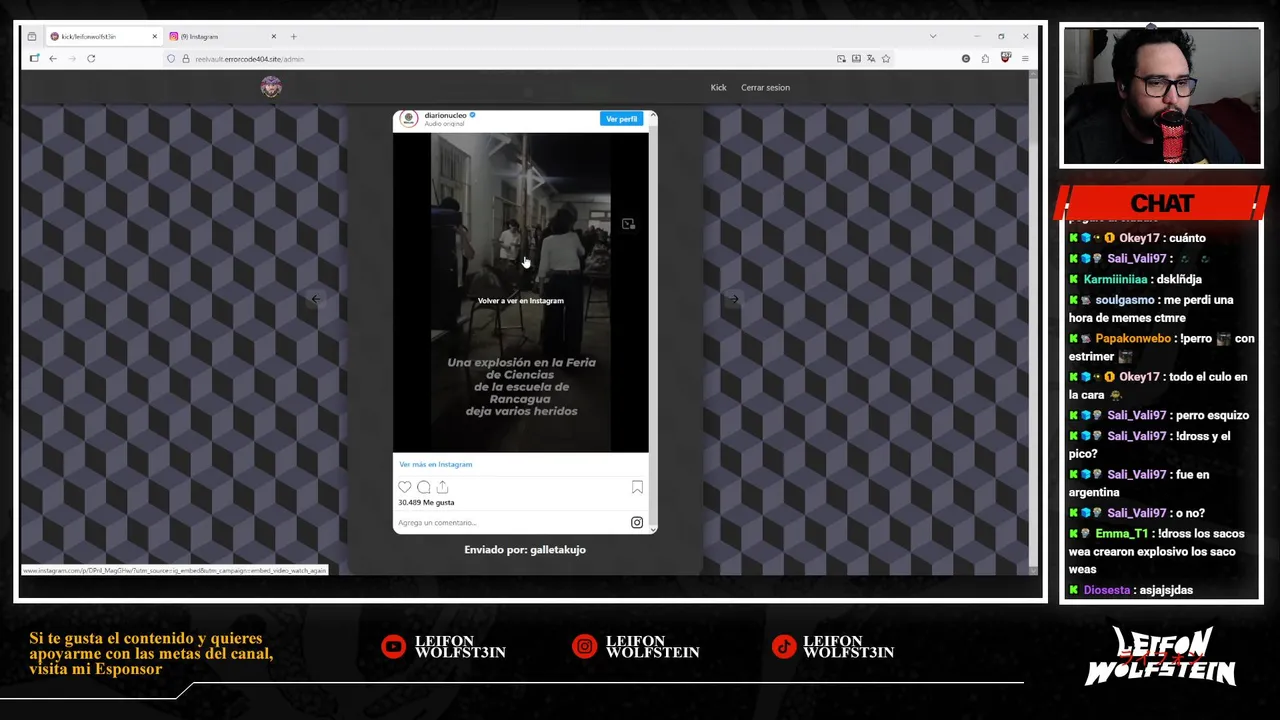Click the Ver perfil button

point(621,119)
